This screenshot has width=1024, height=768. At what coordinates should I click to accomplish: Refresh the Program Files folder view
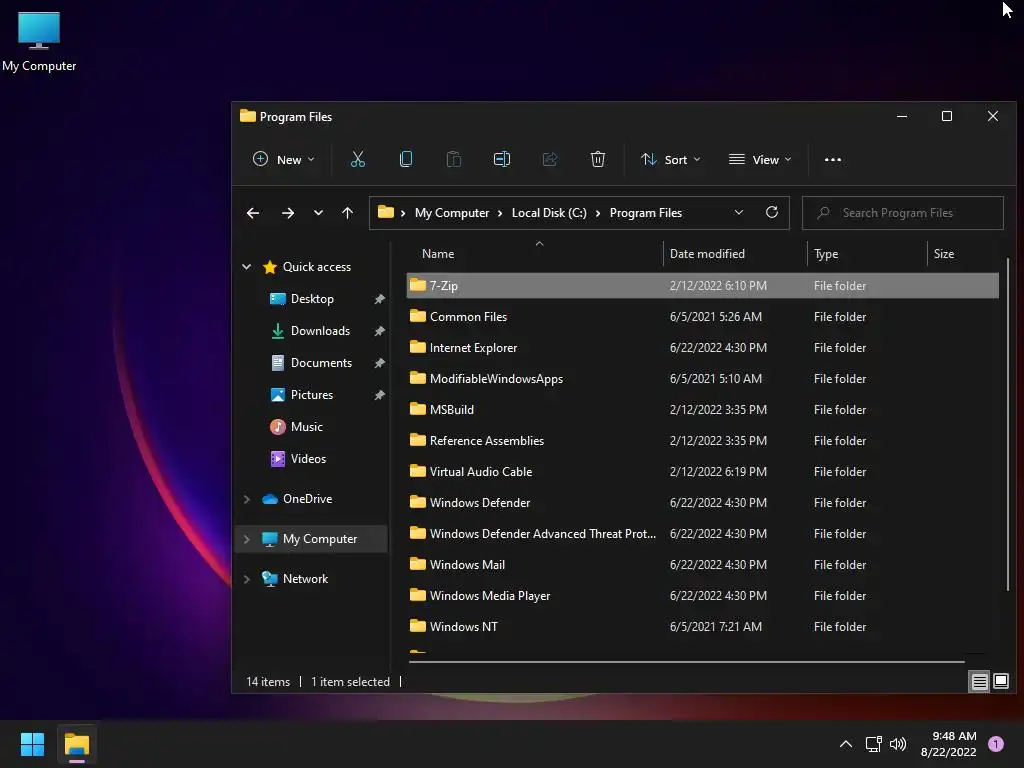click(772, 212)
